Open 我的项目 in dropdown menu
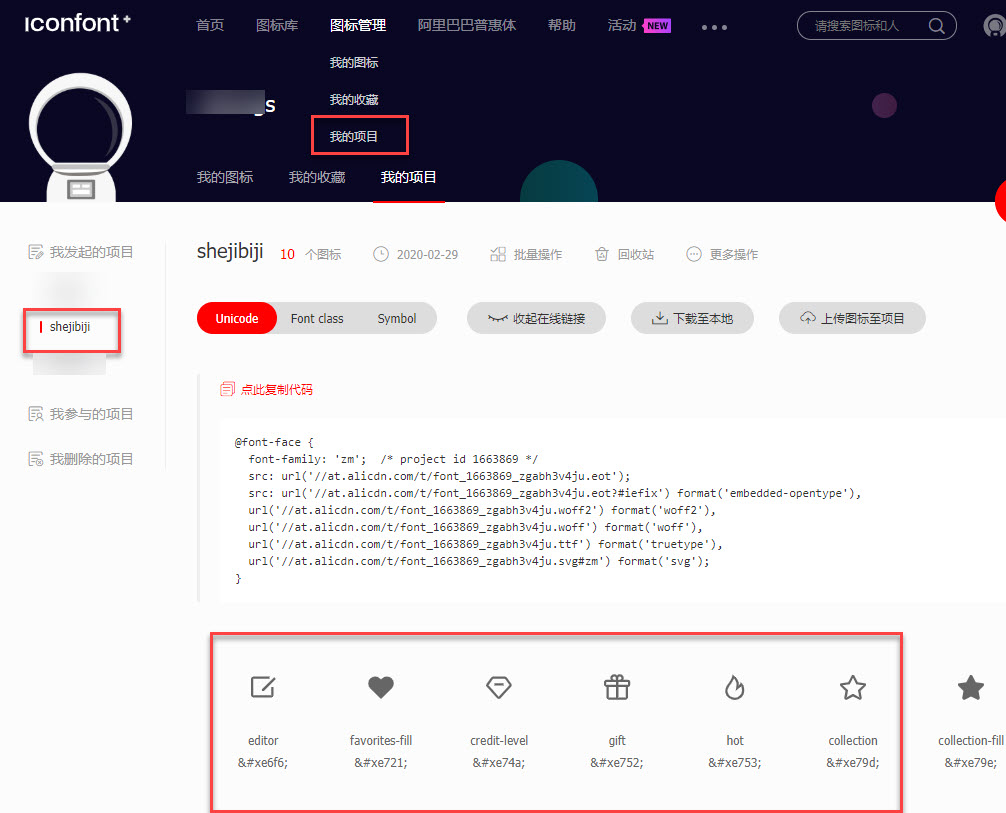This screenshot has width=1006, height=813. 354,136
